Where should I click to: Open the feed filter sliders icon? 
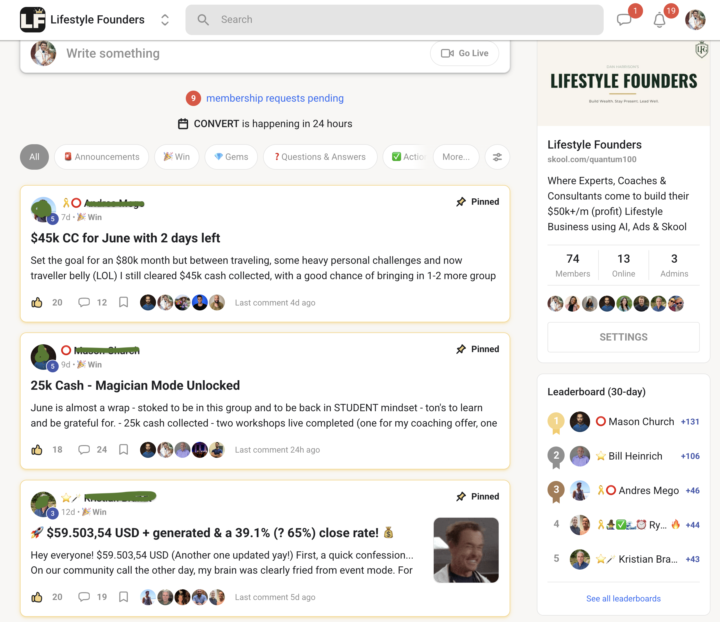(497, 157)
